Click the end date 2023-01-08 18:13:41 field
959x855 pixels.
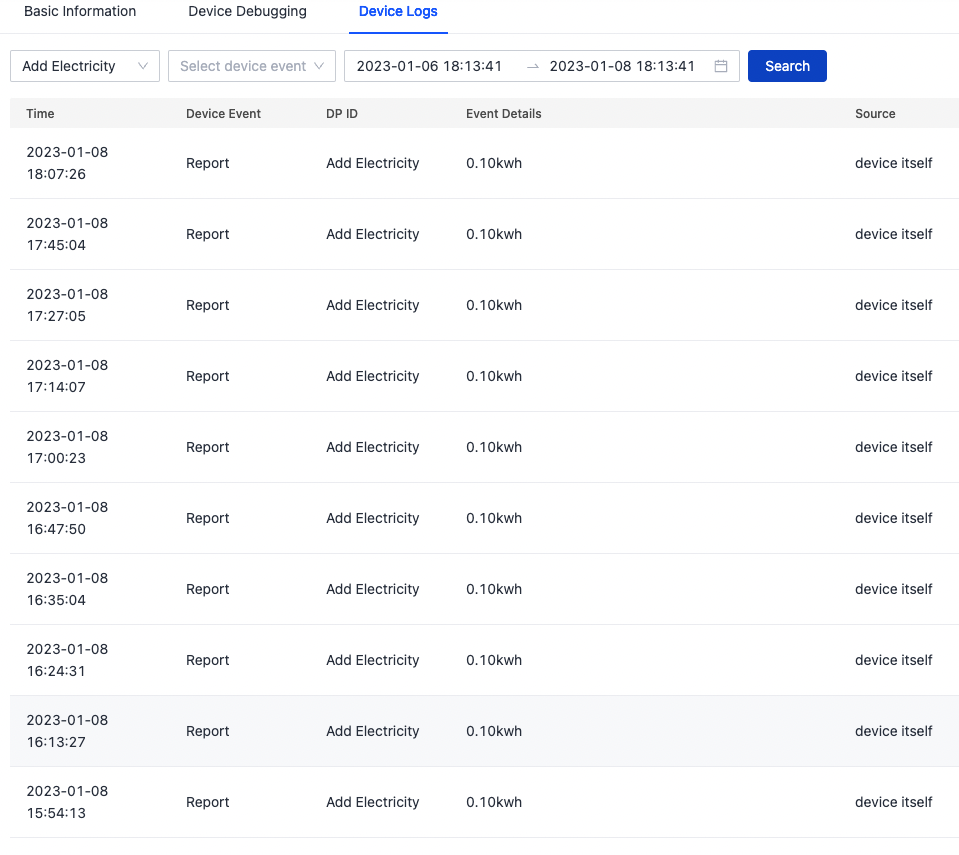[x=622, y=66]
